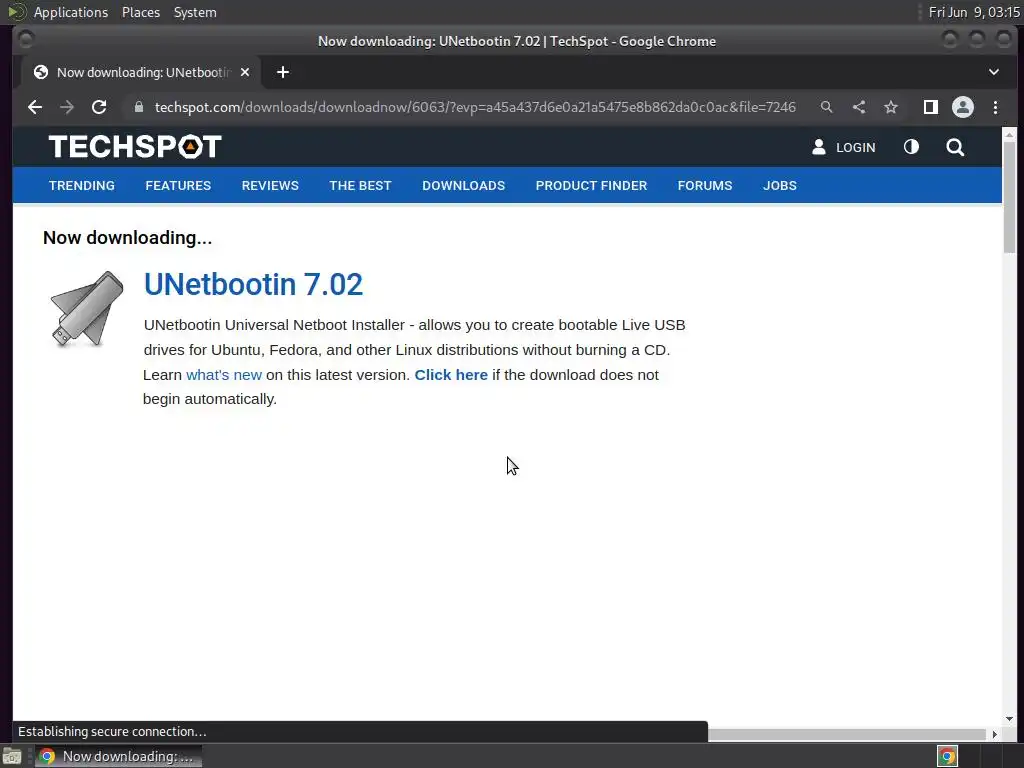Click the Chrome workspace icon in bottom panel
This screenshot has height=768, width=1024.
pyautogui.click(x=948, y=756)
